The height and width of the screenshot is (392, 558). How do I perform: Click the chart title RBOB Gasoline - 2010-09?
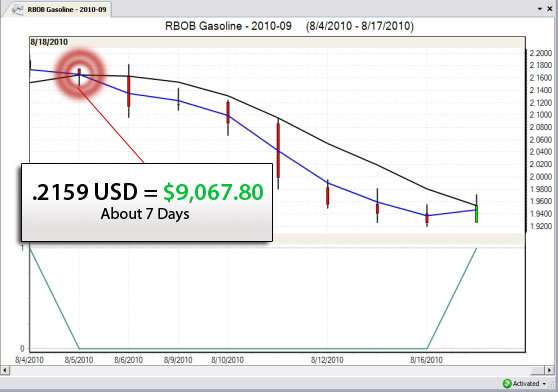pyautogui.click(x=228, y=26)
